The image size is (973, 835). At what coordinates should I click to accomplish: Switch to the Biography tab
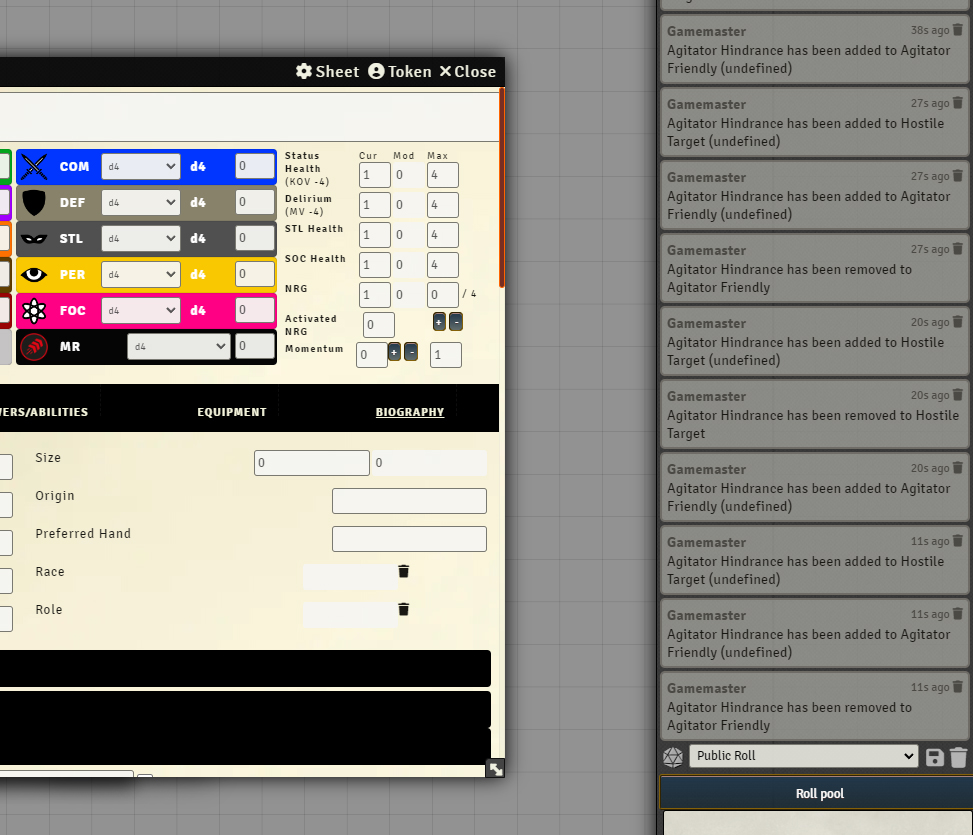(x=410, y=412)
